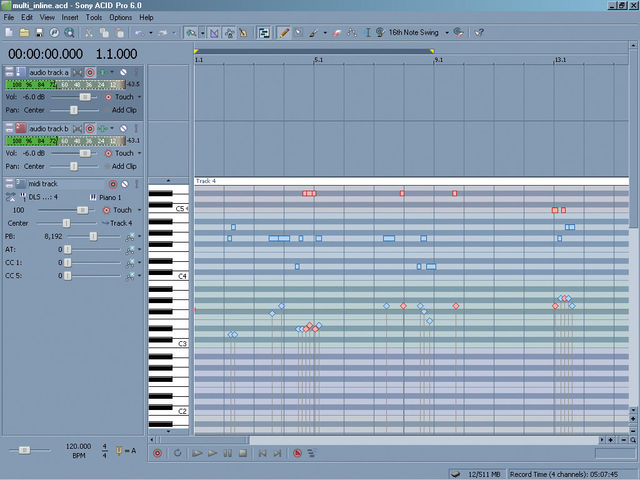Mute audio track b
The width and height of the screenshot is (640, 480).
(123, 129)
